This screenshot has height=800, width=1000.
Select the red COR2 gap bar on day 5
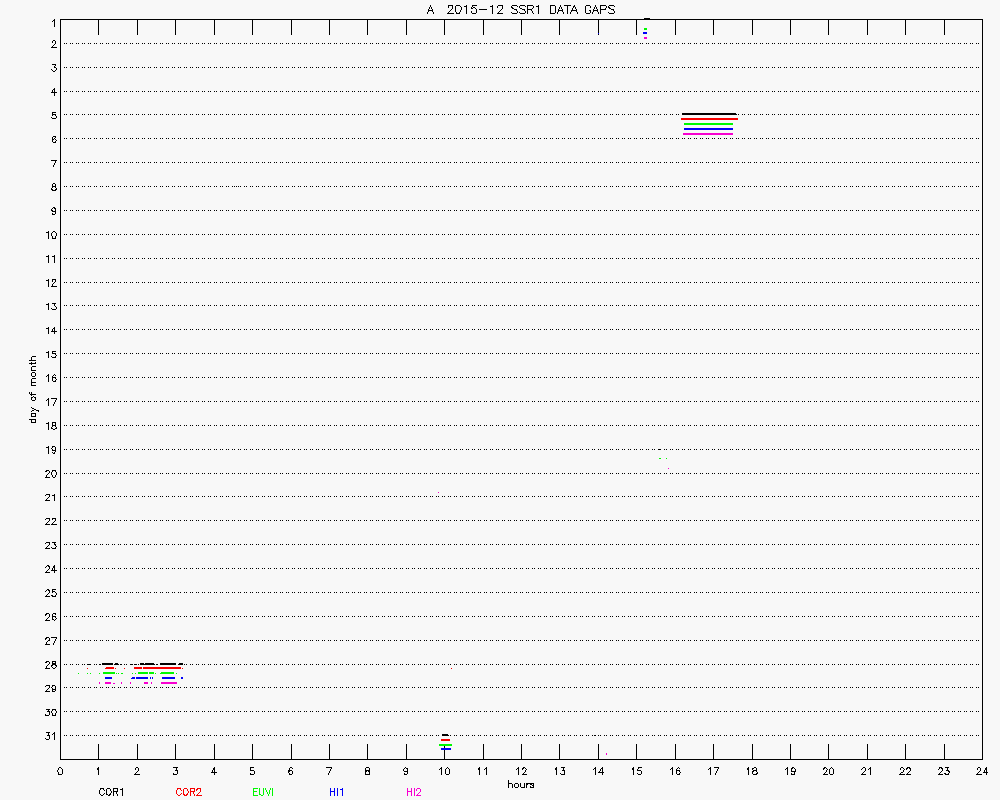pos(709,119)
